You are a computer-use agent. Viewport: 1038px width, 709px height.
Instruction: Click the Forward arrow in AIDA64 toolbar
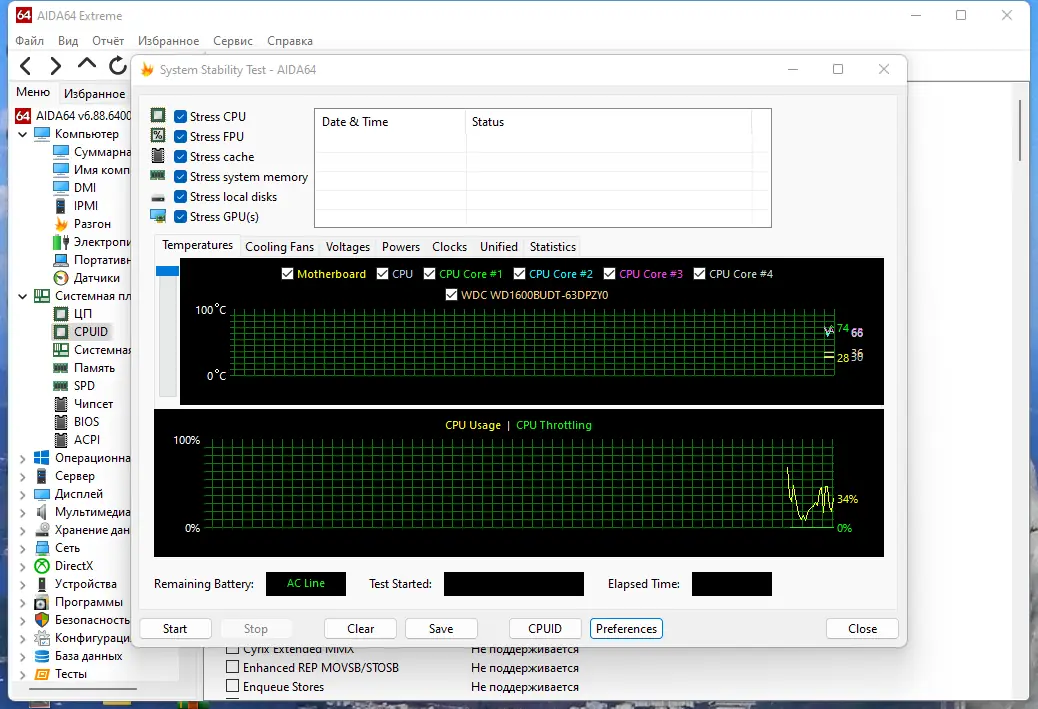click(56, 66)
